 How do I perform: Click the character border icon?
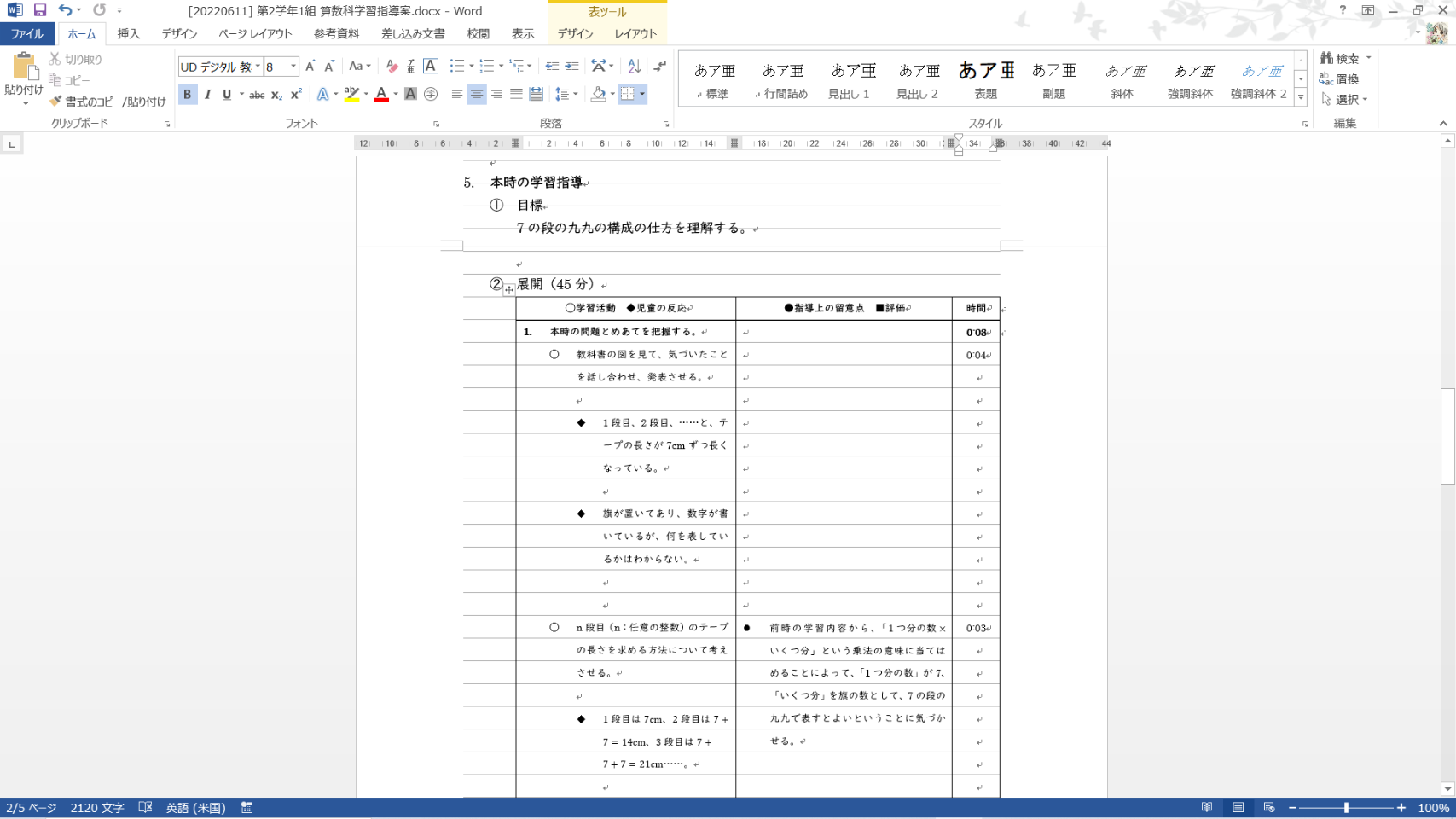coord(431,66)
